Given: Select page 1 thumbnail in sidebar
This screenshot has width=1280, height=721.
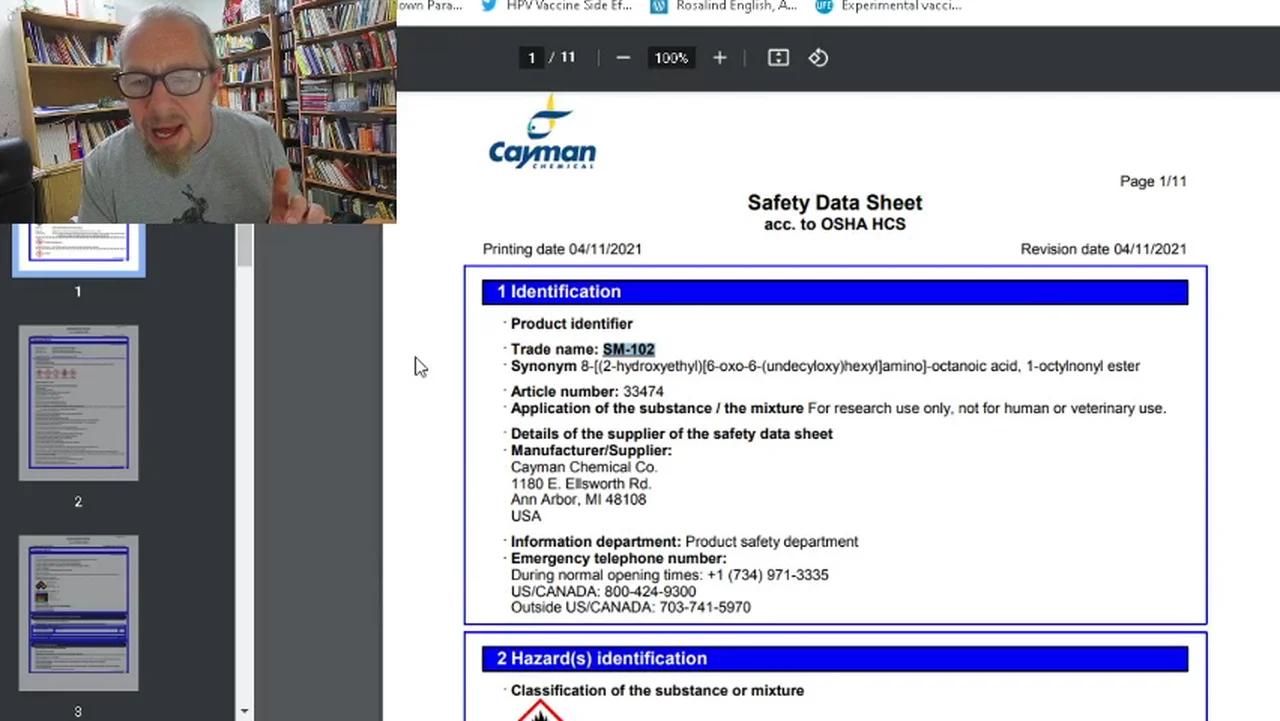Looking at the screenshot, I should (x=78, y=248).
